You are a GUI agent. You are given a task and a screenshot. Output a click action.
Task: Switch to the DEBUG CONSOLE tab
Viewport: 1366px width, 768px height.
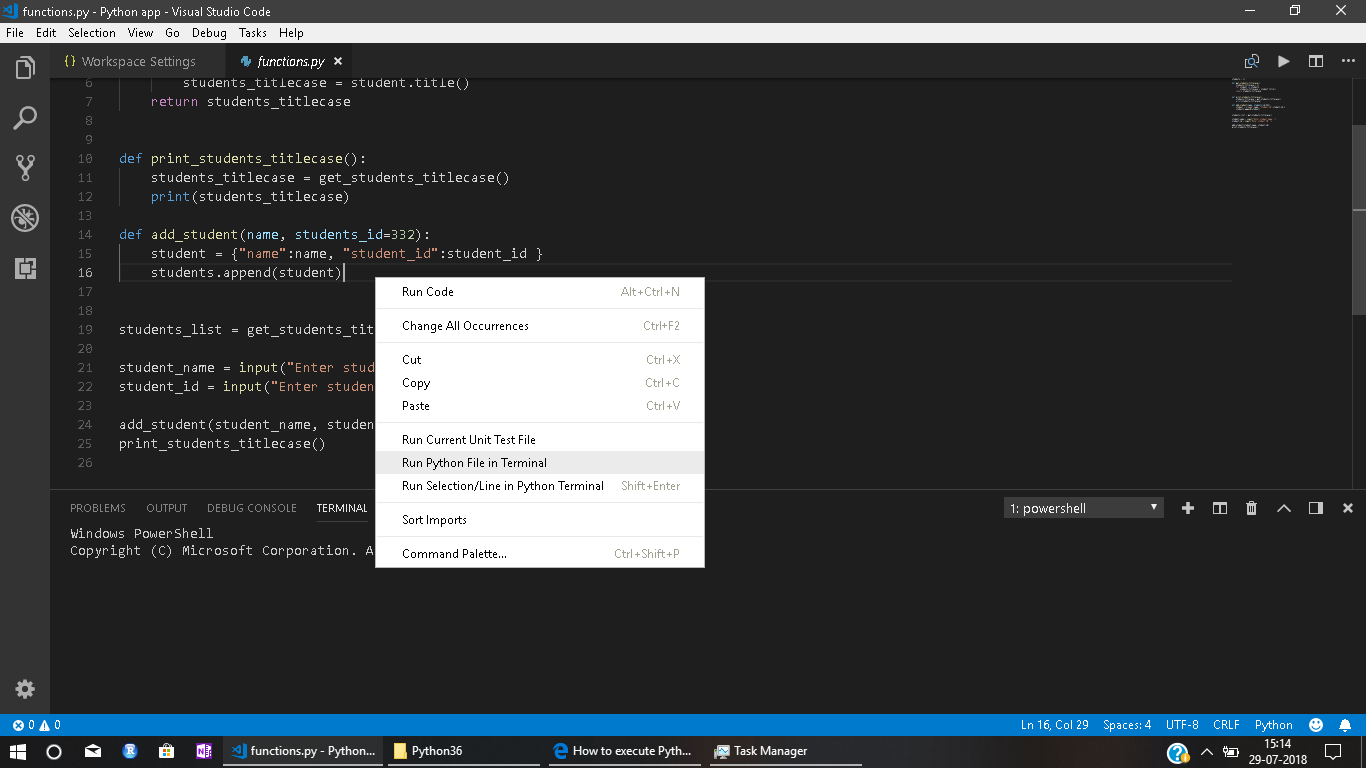click(252, 508)
